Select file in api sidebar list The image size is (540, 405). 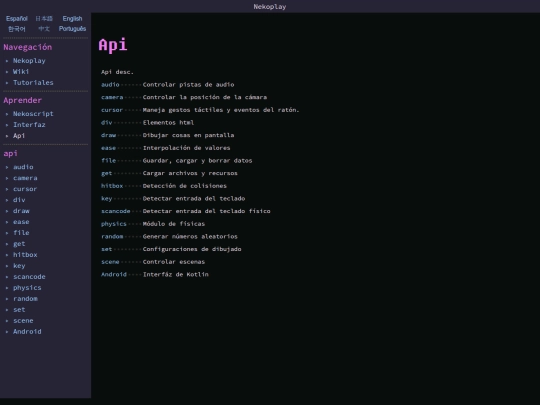[21, 233]
